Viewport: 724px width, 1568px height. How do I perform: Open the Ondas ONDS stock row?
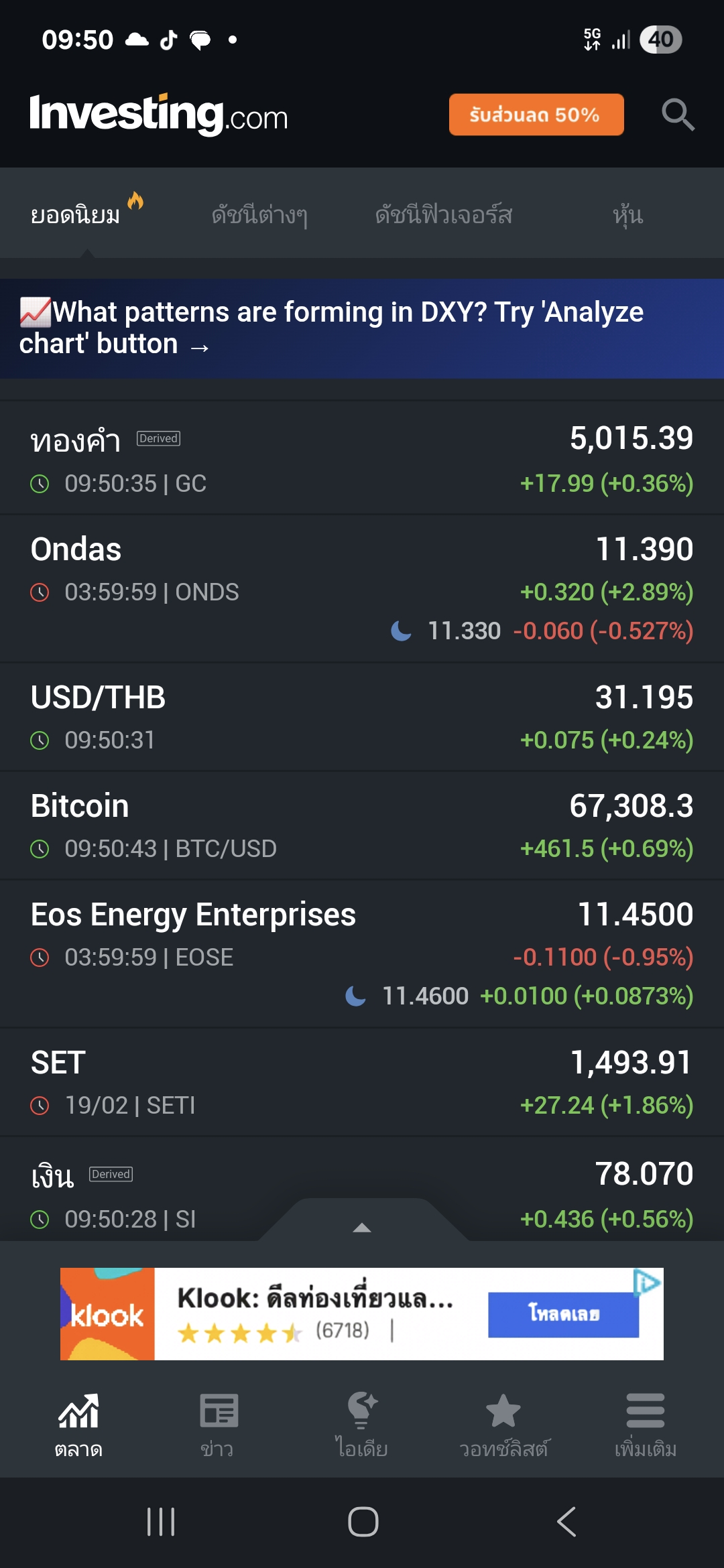pyautogui.click(x=362, y=588)
